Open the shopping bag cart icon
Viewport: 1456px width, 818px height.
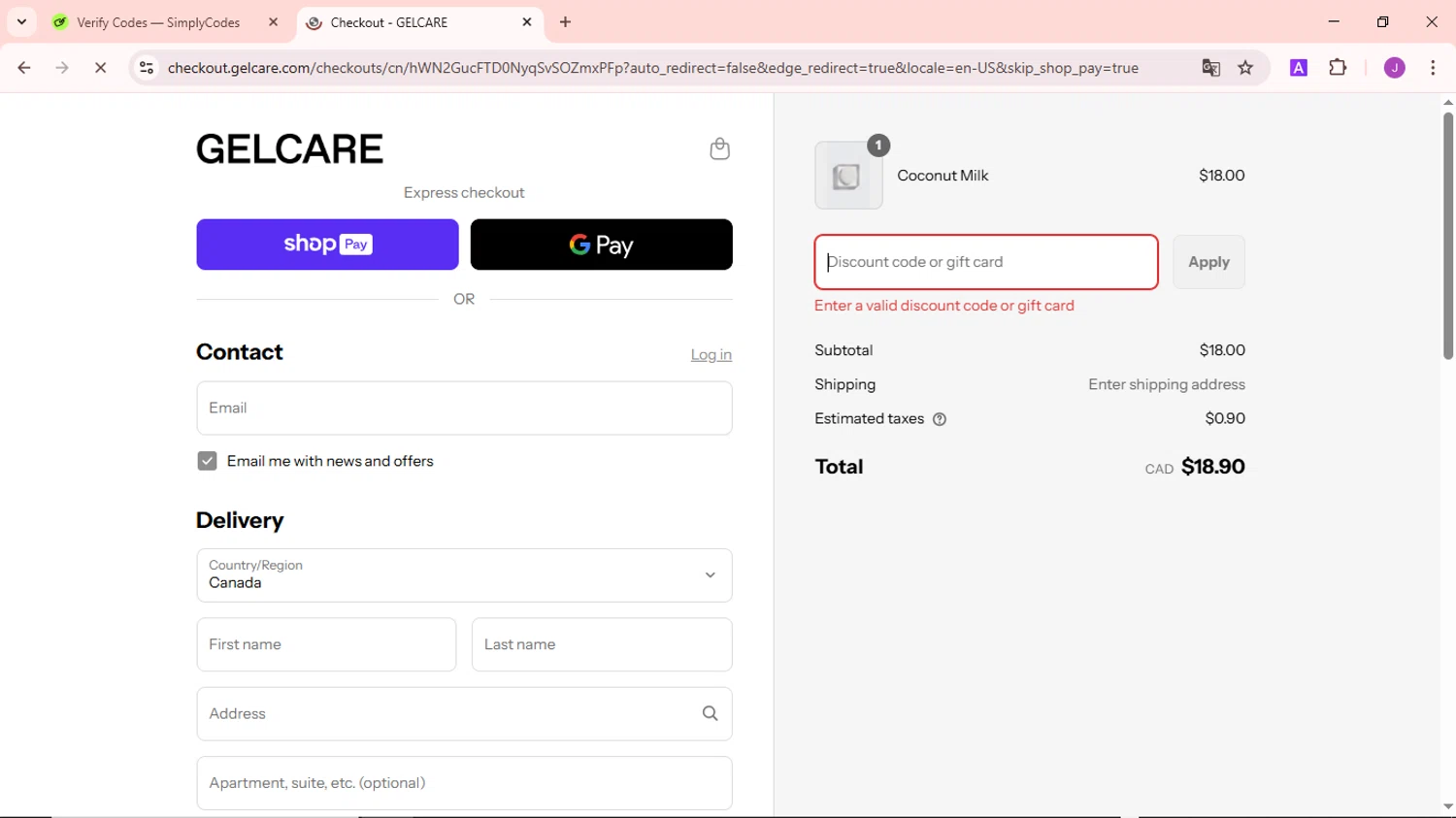(x=719, y=148)
